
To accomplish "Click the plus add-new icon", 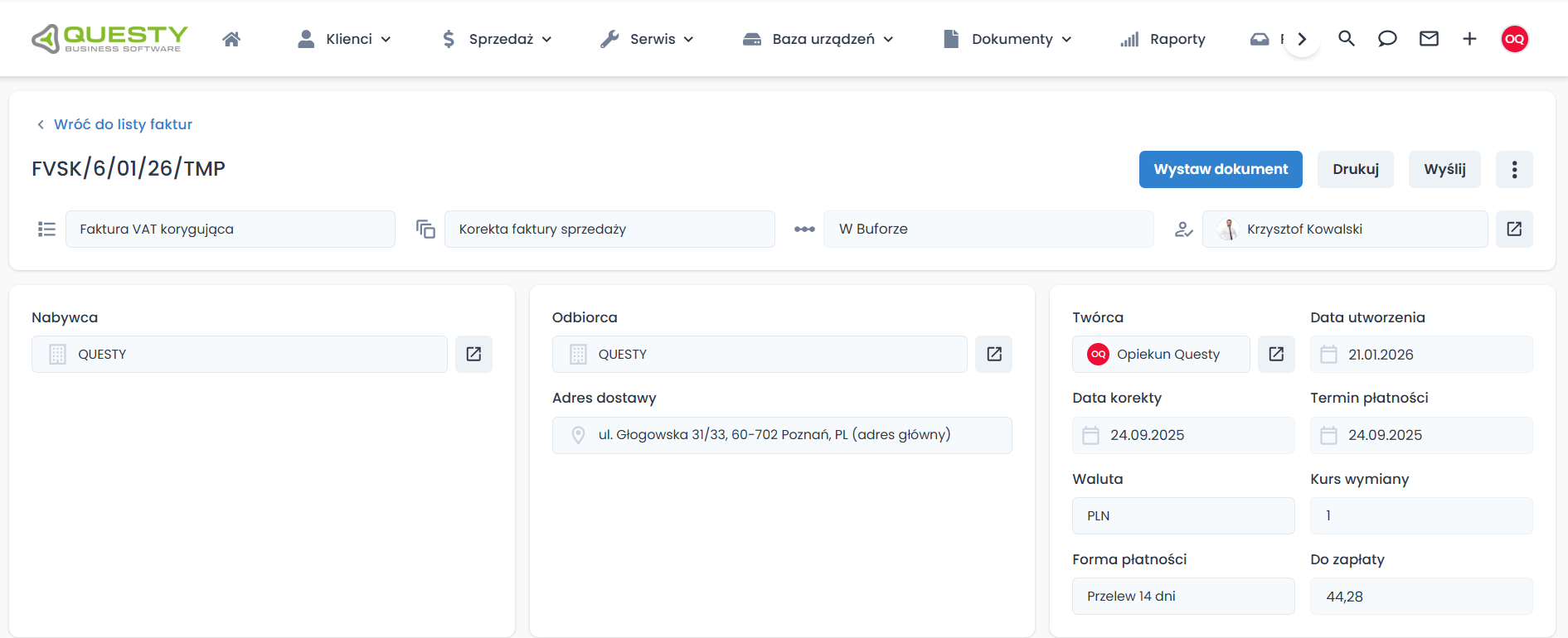I will pyautogui.click(x=1469, y=39).
